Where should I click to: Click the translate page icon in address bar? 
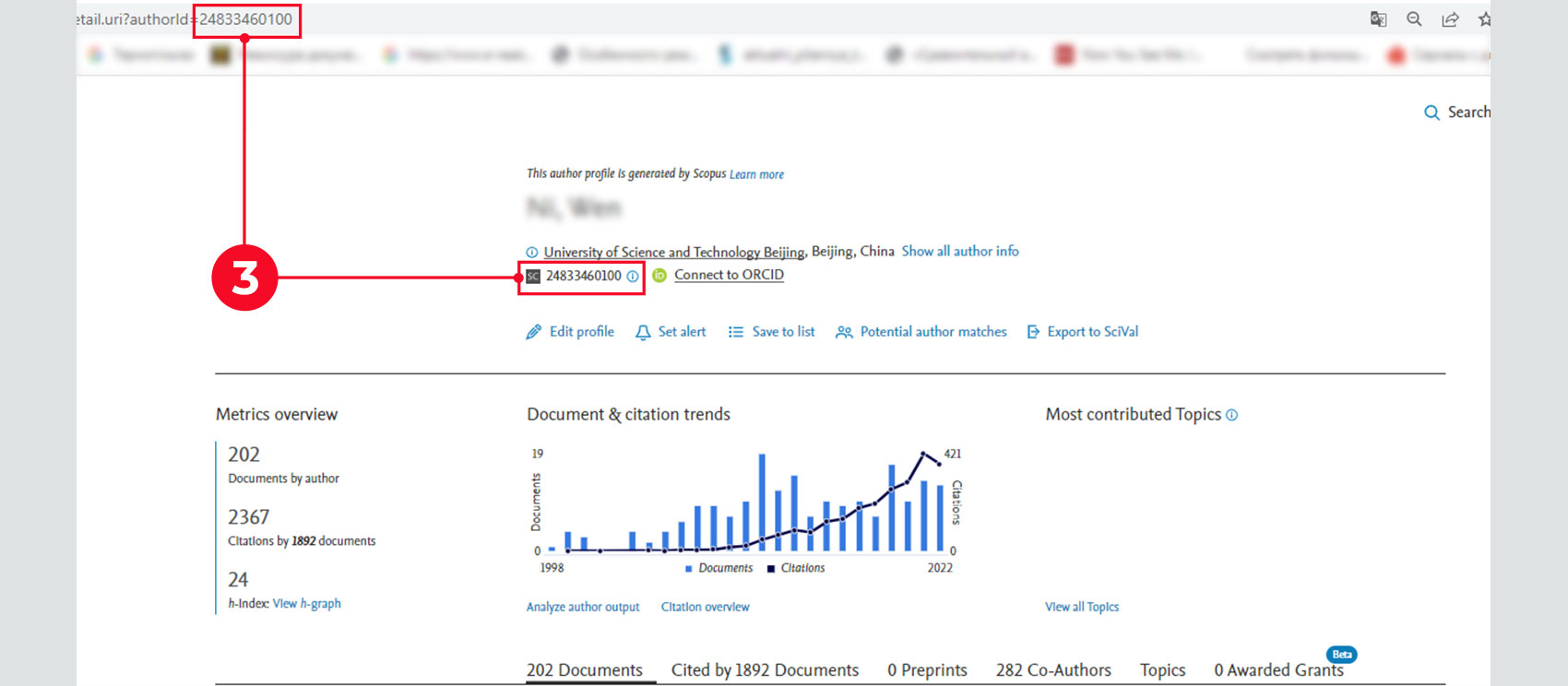click(x=1378, y=19)
